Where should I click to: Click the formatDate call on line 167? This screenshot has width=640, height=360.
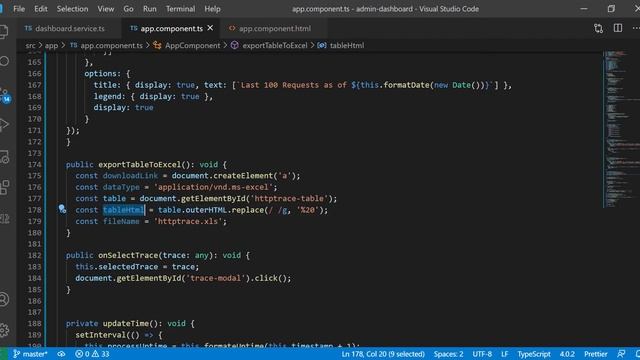(x=407, y=85)
